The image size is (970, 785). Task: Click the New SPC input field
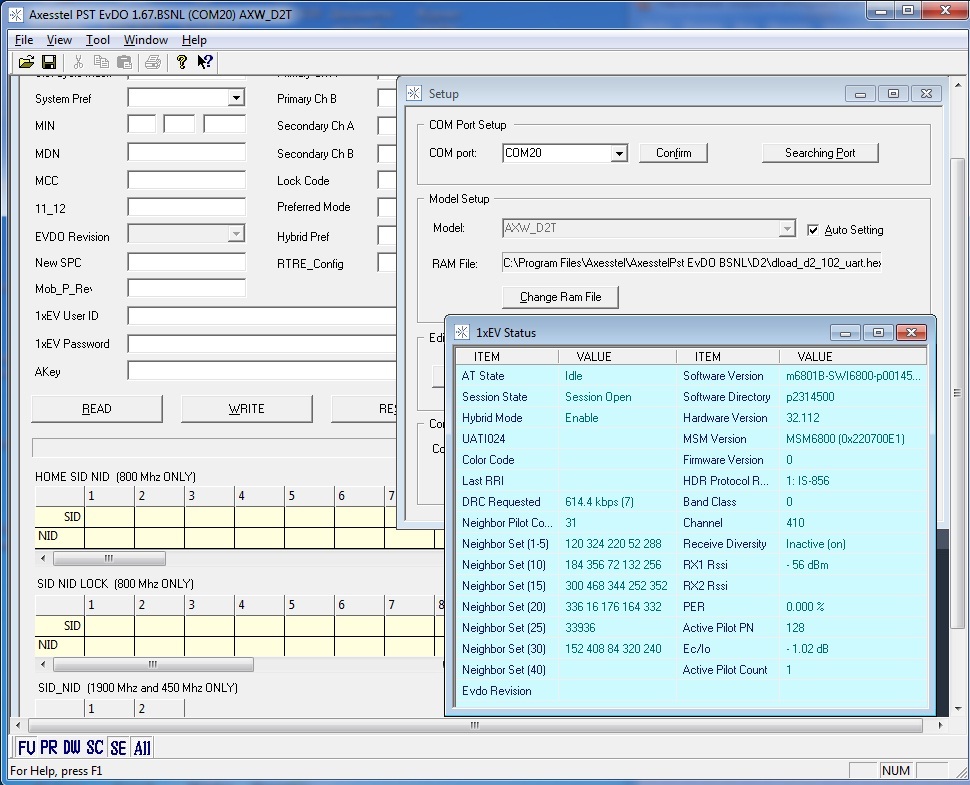click(x=186, y=262)
